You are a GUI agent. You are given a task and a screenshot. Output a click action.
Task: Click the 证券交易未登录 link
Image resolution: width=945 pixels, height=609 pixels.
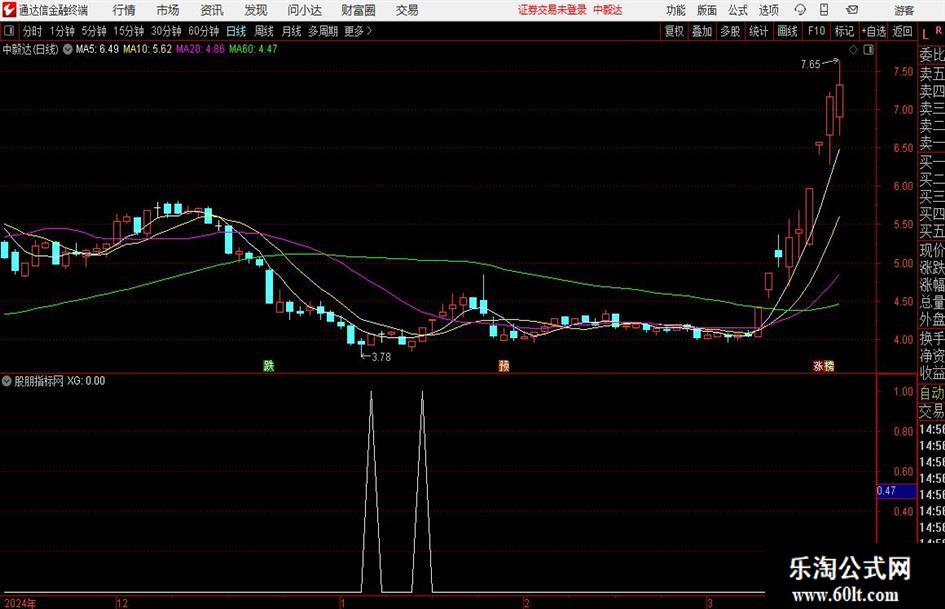[552, 10]
